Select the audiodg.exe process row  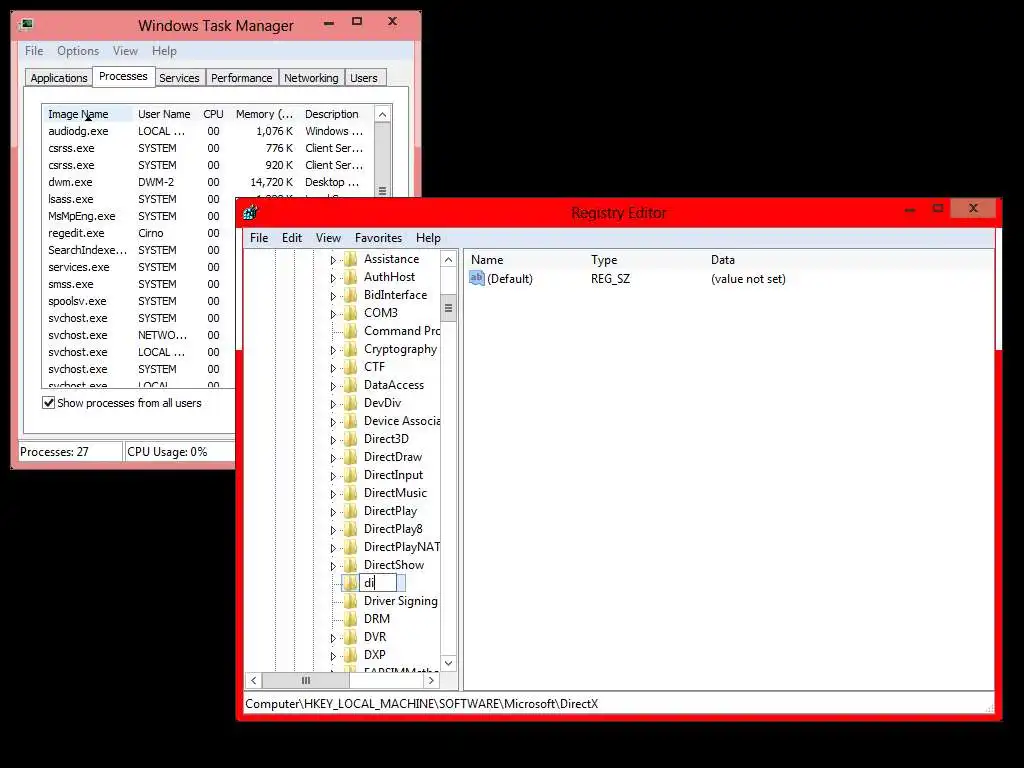click(208, 131)
